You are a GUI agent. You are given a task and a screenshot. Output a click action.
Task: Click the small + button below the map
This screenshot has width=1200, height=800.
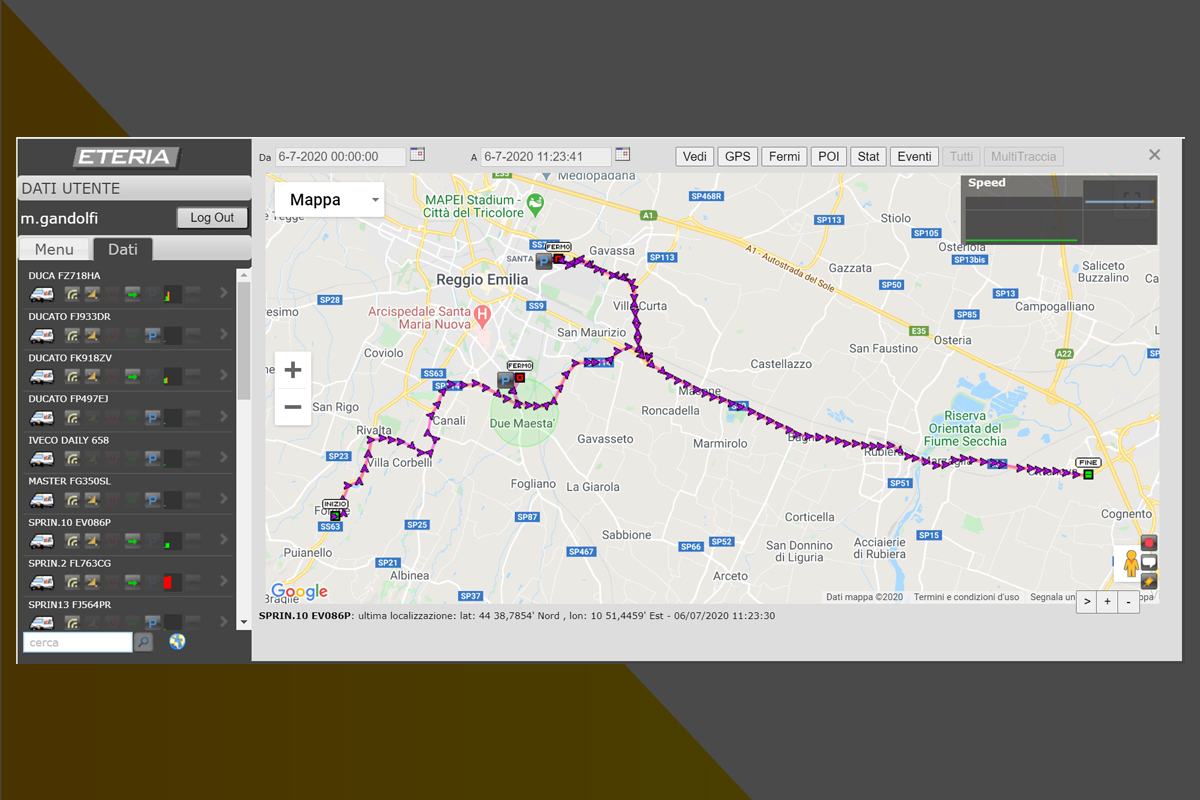(1108, 602)
